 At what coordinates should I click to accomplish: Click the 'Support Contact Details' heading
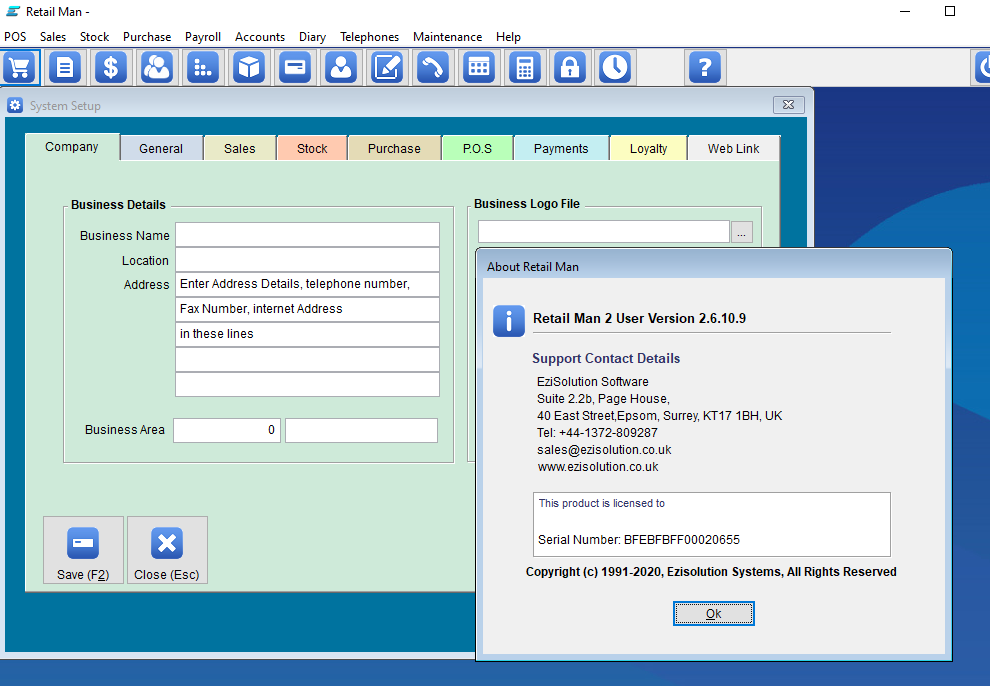click(606, 358)
